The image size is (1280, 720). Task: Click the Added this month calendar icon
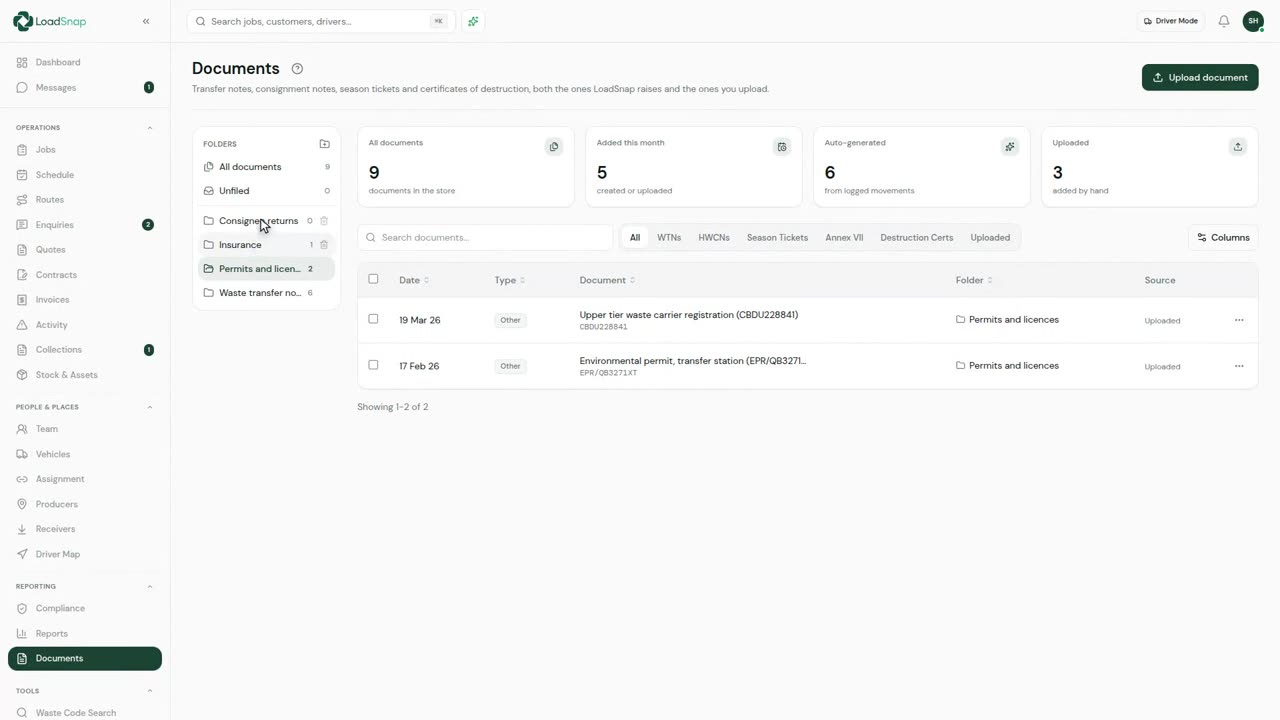[782, 147]
